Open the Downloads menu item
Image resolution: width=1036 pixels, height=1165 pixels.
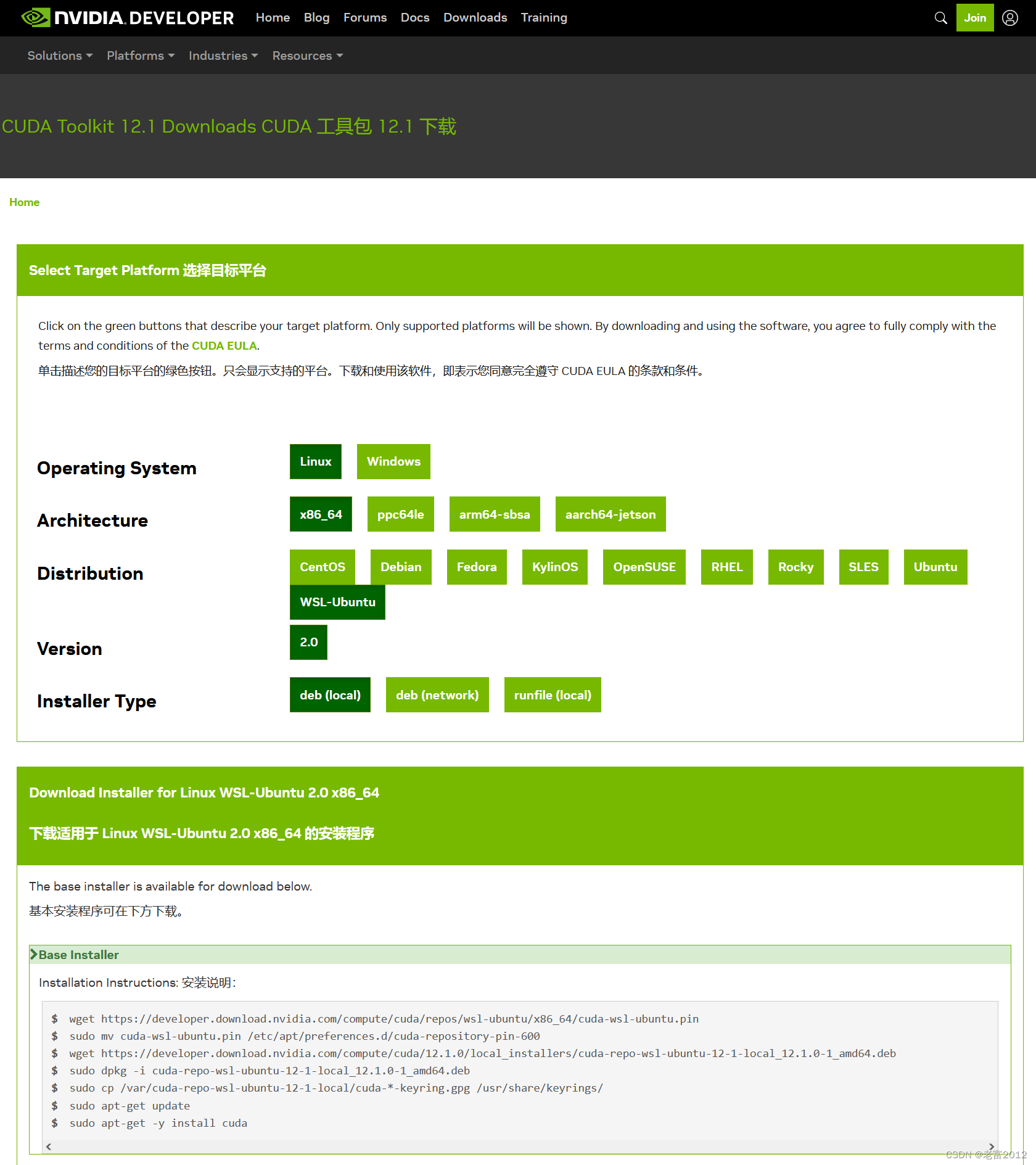475,18
